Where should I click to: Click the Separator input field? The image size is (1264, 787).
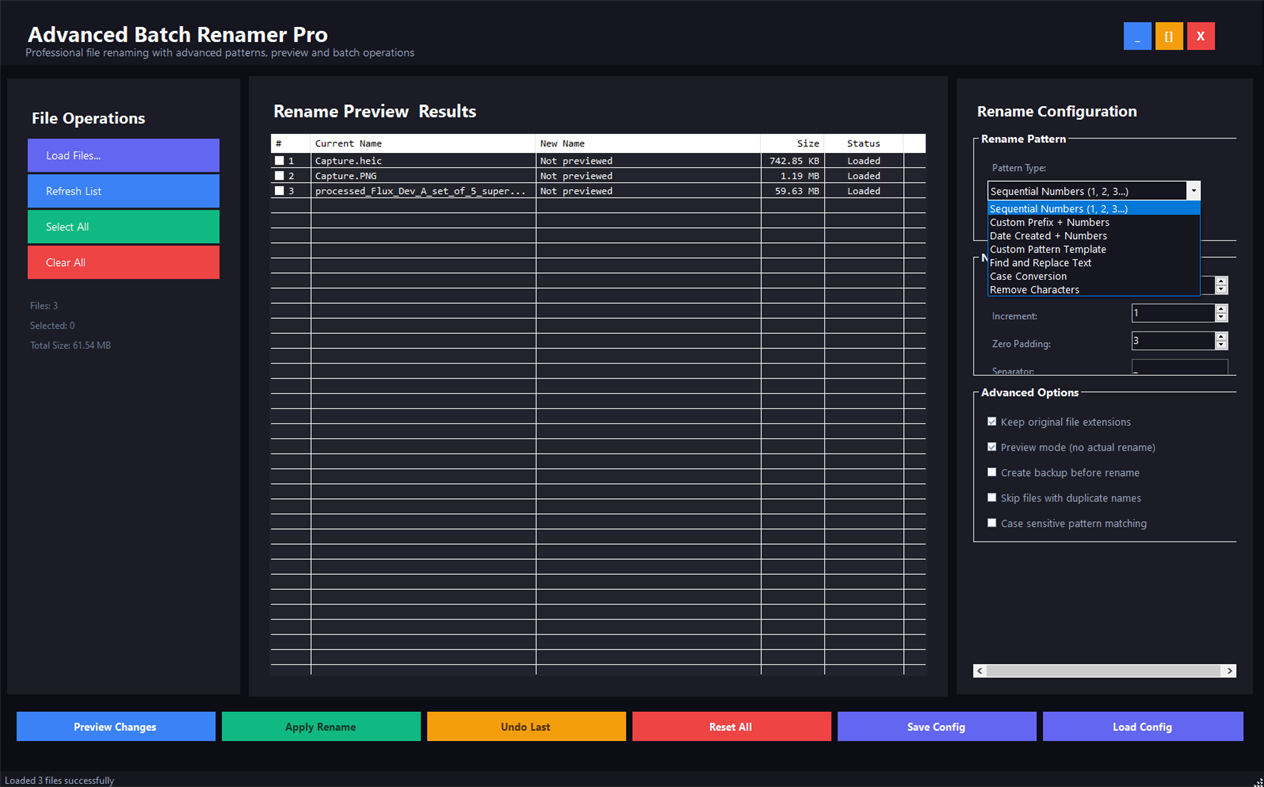[1179, 368]
